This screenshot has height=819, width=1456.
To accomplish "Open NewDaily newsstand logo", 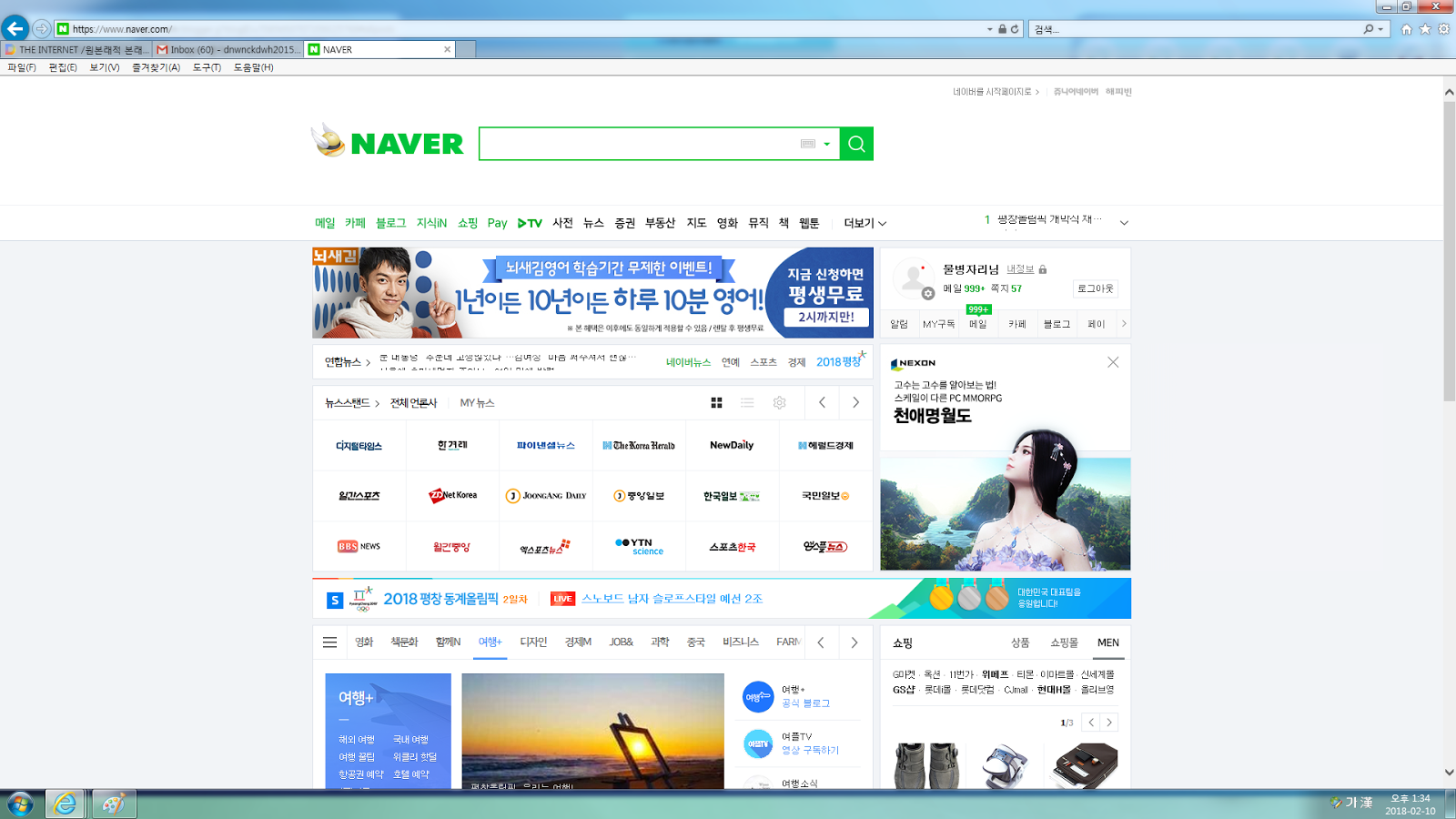I will coord(732,446).
